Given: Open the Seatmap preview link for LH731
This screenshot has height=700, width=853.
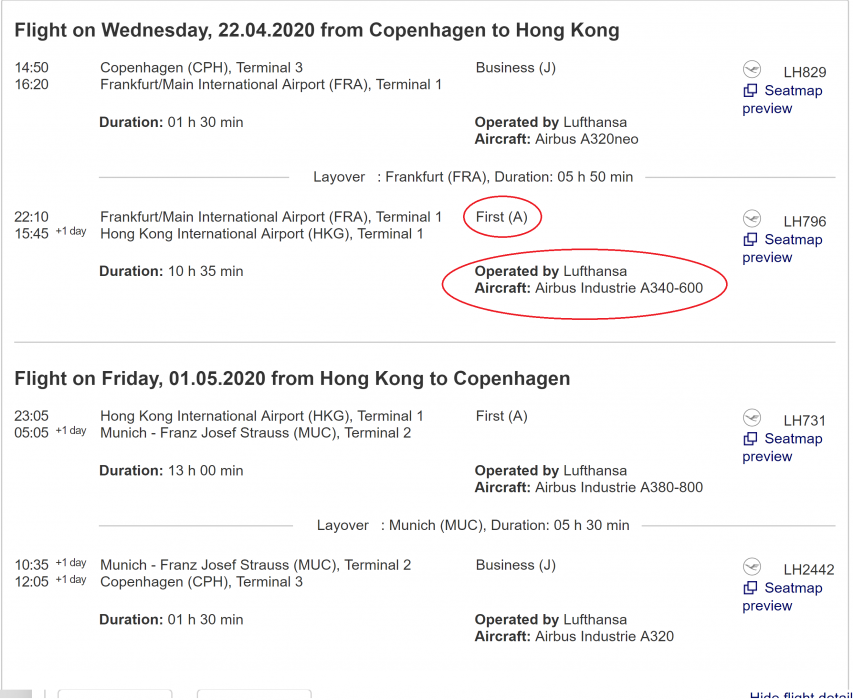Looking at the screenshot, I should coord(792,439).
